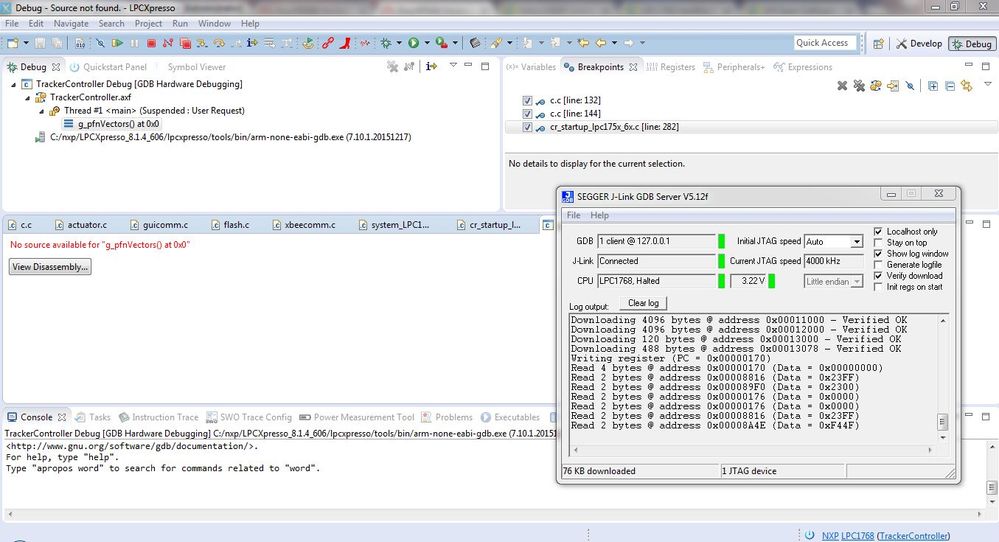999x542 pixels.
Task: Click the red boot toolbar icon
Action: coord(345,43)
